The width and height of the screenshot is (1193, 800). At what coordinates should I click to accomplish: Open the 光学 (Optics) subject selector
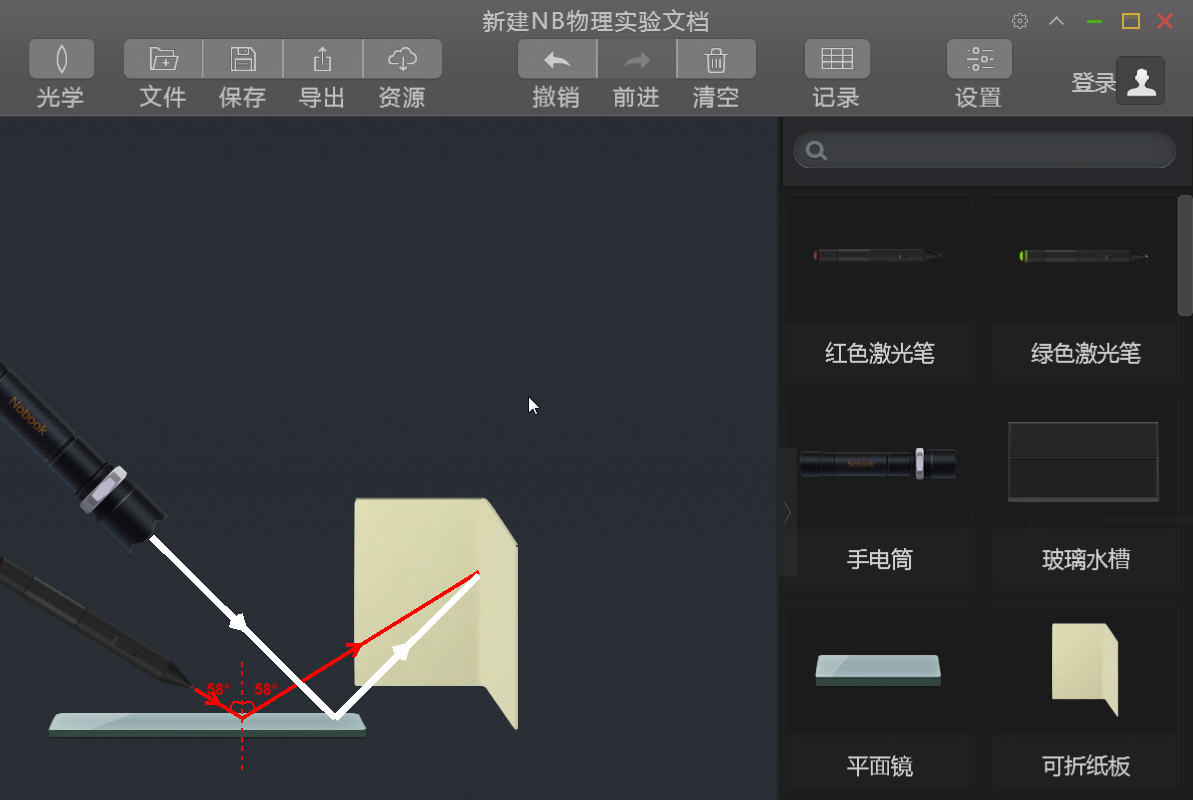pyautogui.click(x=62, y=59)
